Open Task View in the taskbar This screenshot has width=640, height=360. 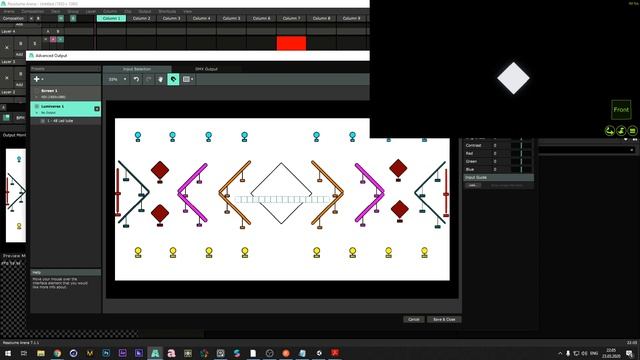pos(24,353)
